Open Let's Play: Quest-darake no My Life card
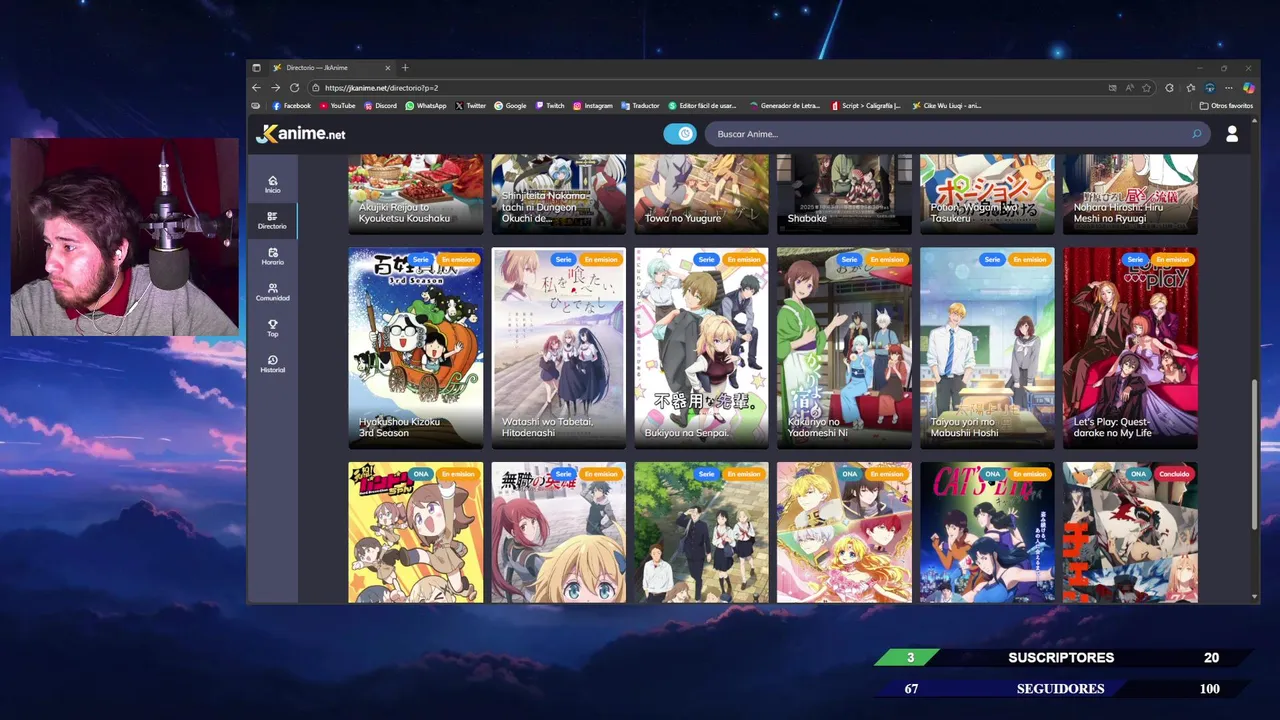The height and width of the screenshot is (720, 1280). [1130, 347]
